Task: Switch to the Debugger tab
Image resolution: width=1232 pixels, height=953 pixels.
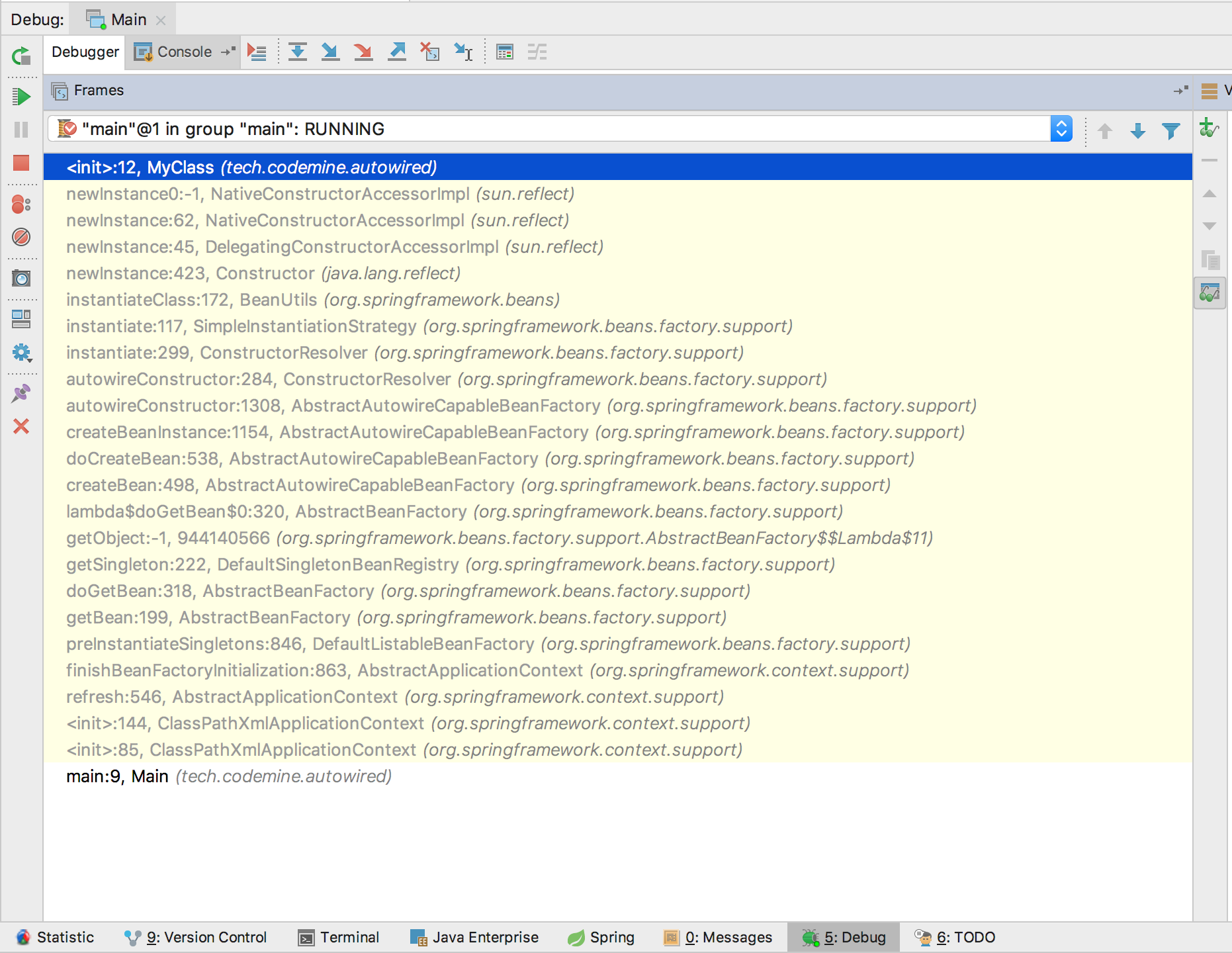Action: pos(85,52)
